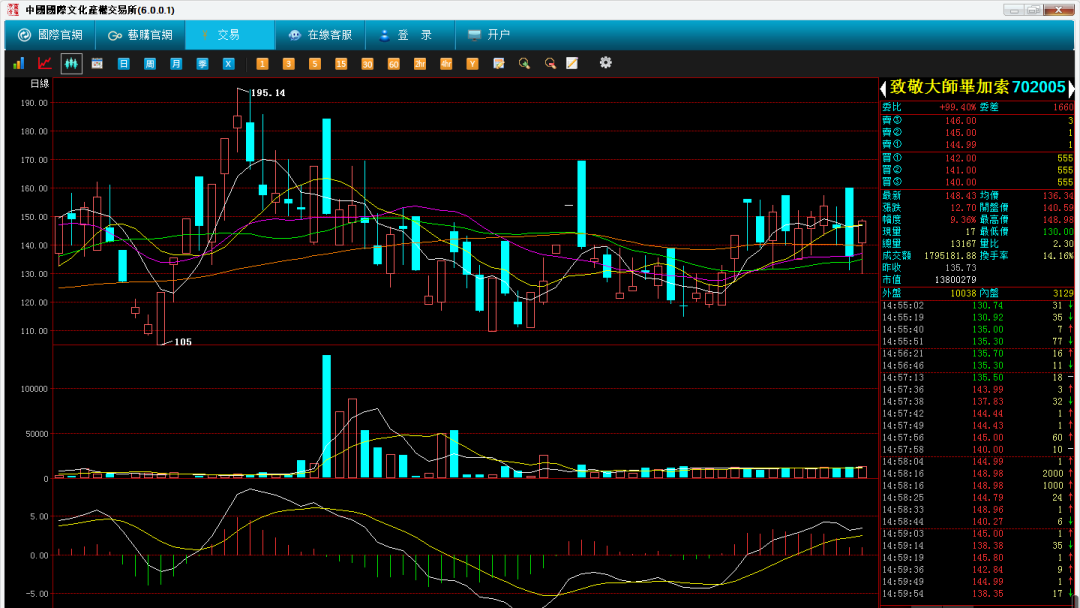Screen dimensions: 1080x608
Task: Click the blue X period icon
Action: point(228,63)
